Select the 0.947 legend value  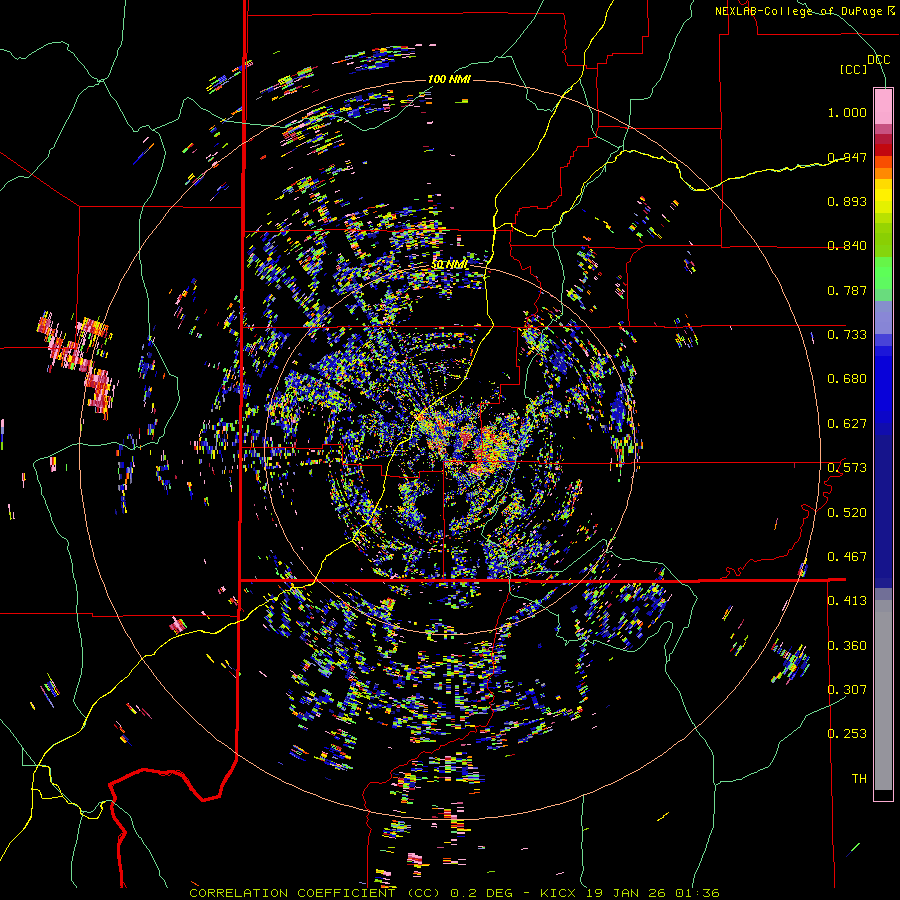tap(847, 157)
